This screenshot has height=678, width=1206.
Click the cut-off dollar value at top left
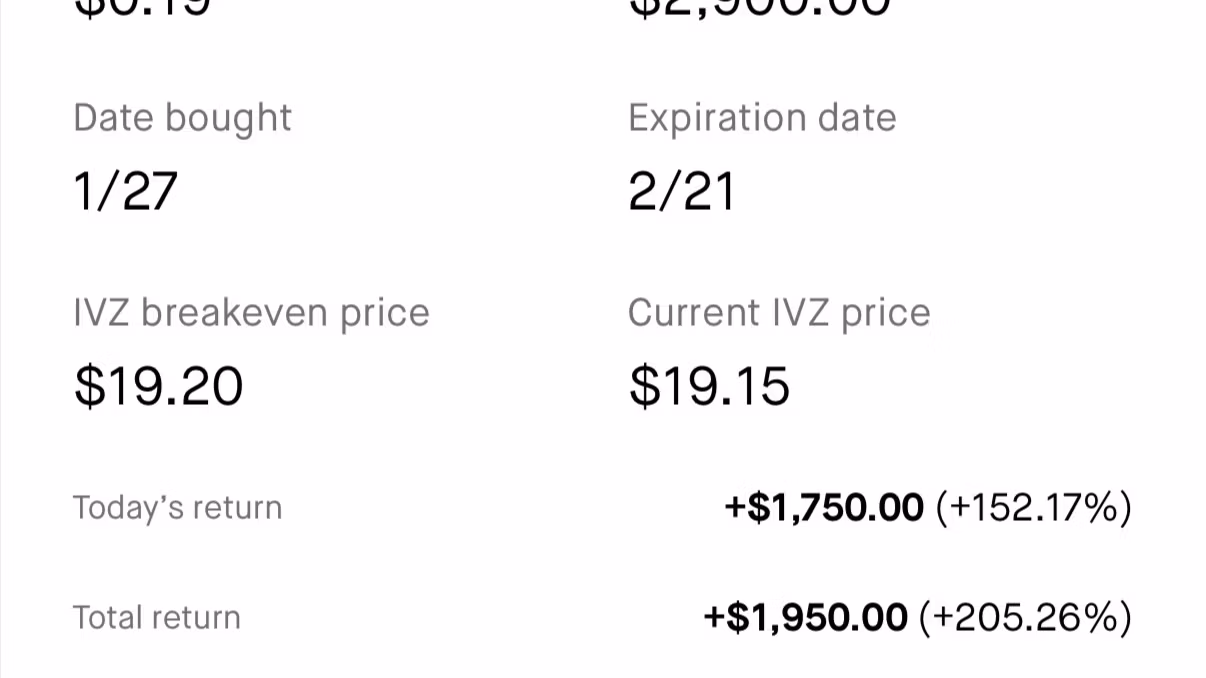point(142,8)
